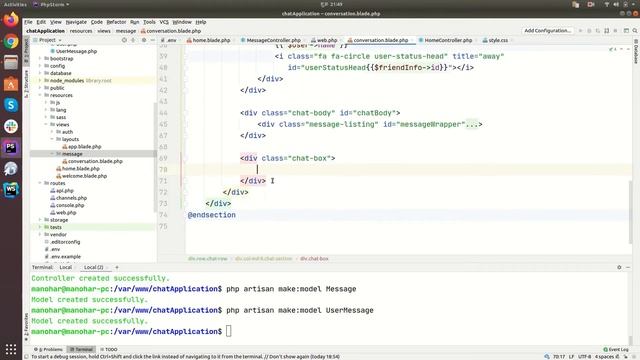The height and width of the screenshot is (360, 640).
Task: Open WebStorm from the dock
Action: [x=11, y=190]
